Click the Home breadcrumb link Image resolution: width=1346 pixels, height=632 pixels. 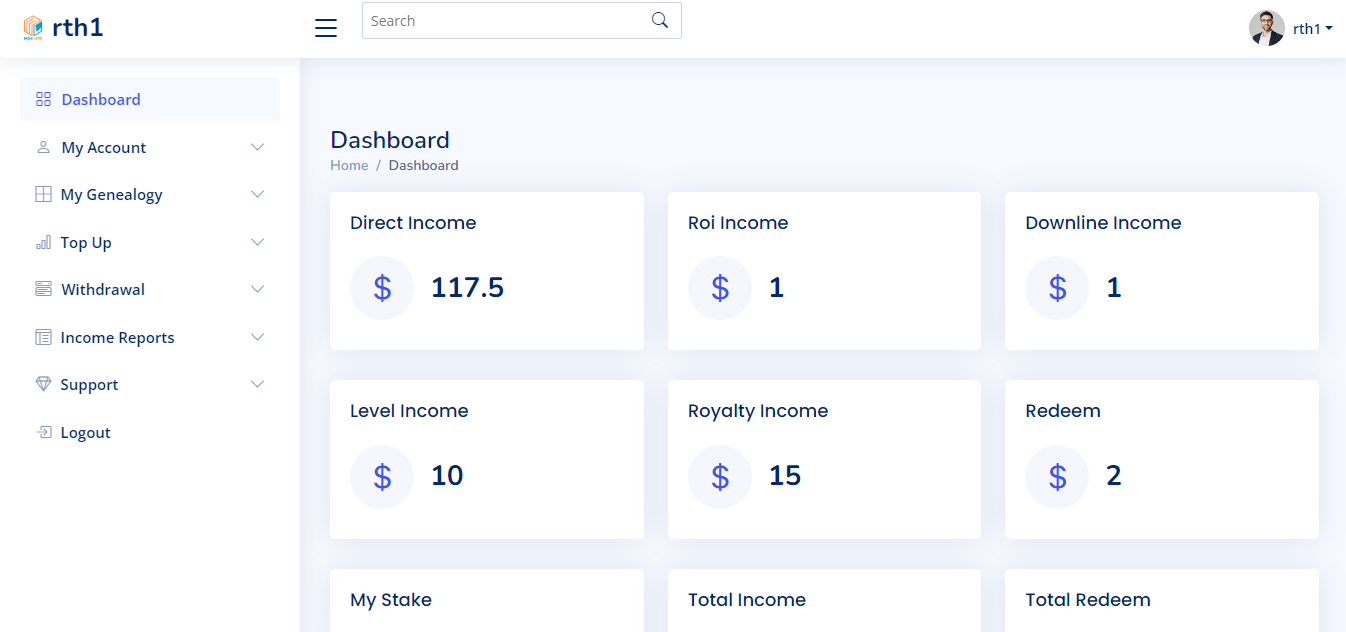[349, 165]
